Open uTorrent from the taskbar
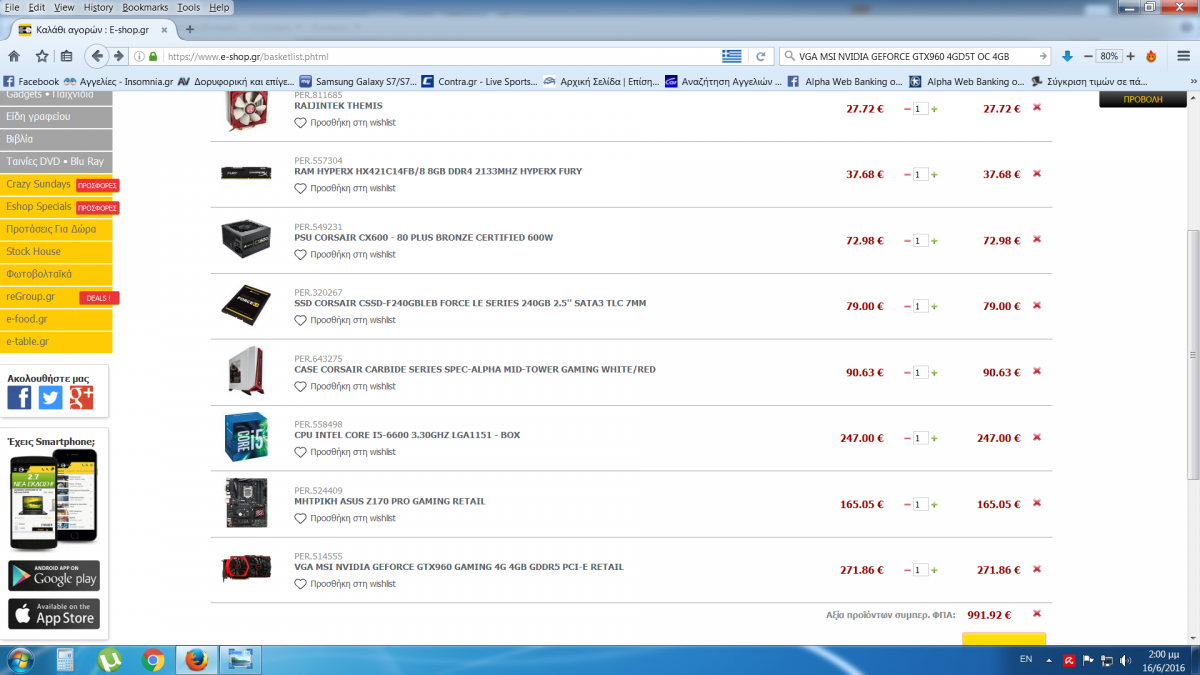 [109, 660]
